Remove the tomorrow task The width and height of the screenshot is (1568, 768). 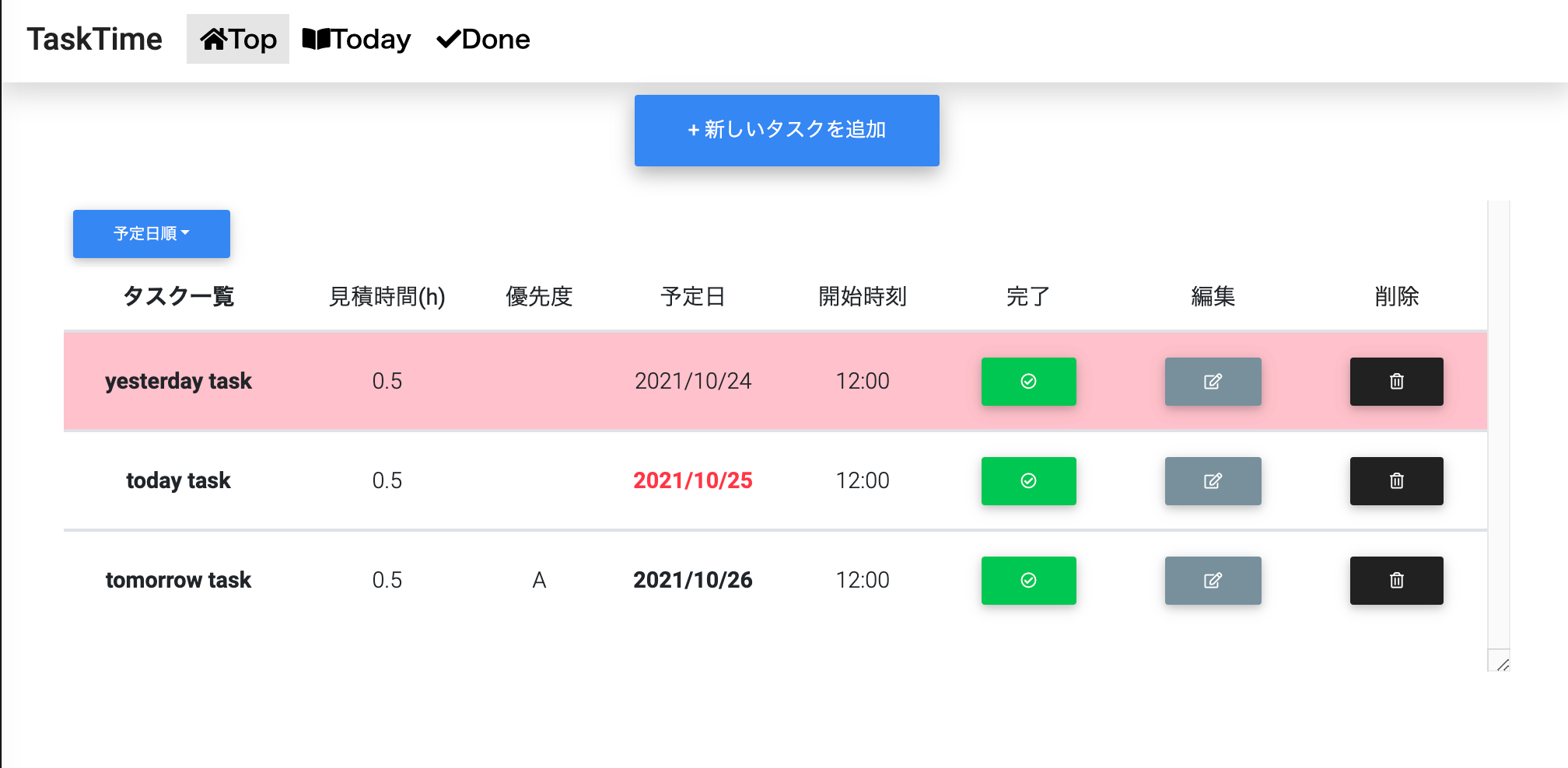point(1396,581)
